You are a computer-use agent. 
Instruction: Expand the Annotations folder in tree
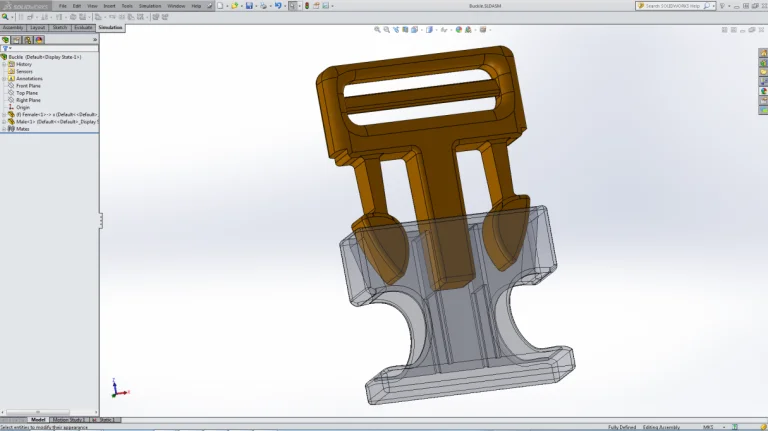tap(4, 78)
